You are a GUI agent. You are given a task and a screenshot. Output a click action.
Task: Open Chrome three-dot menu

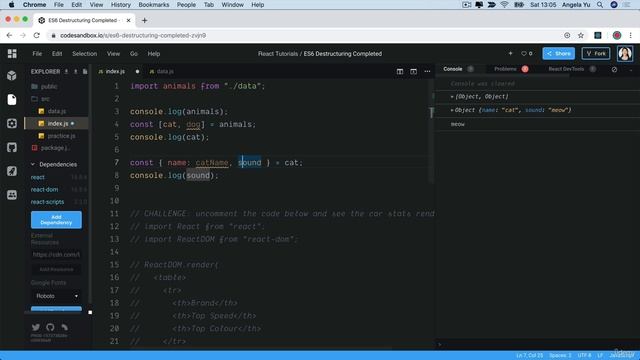(631, 36)
